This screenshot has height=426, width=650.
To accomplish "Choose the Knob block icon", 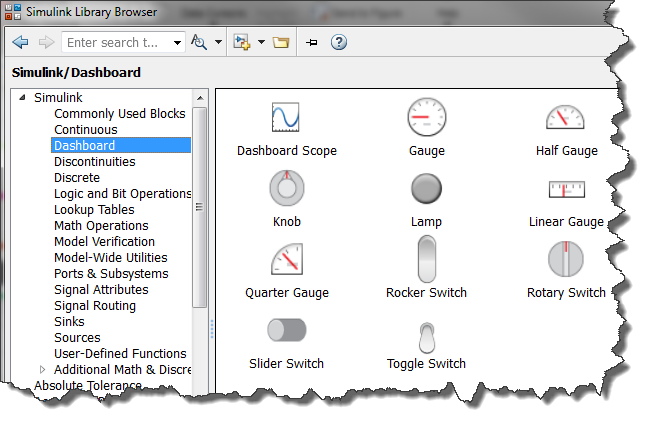I will coord(286,188).
